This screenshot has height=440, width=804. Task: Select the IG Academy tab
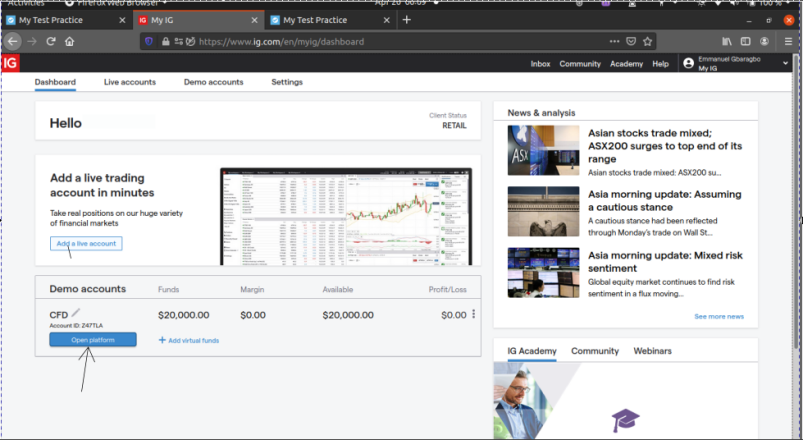point(532,351)
